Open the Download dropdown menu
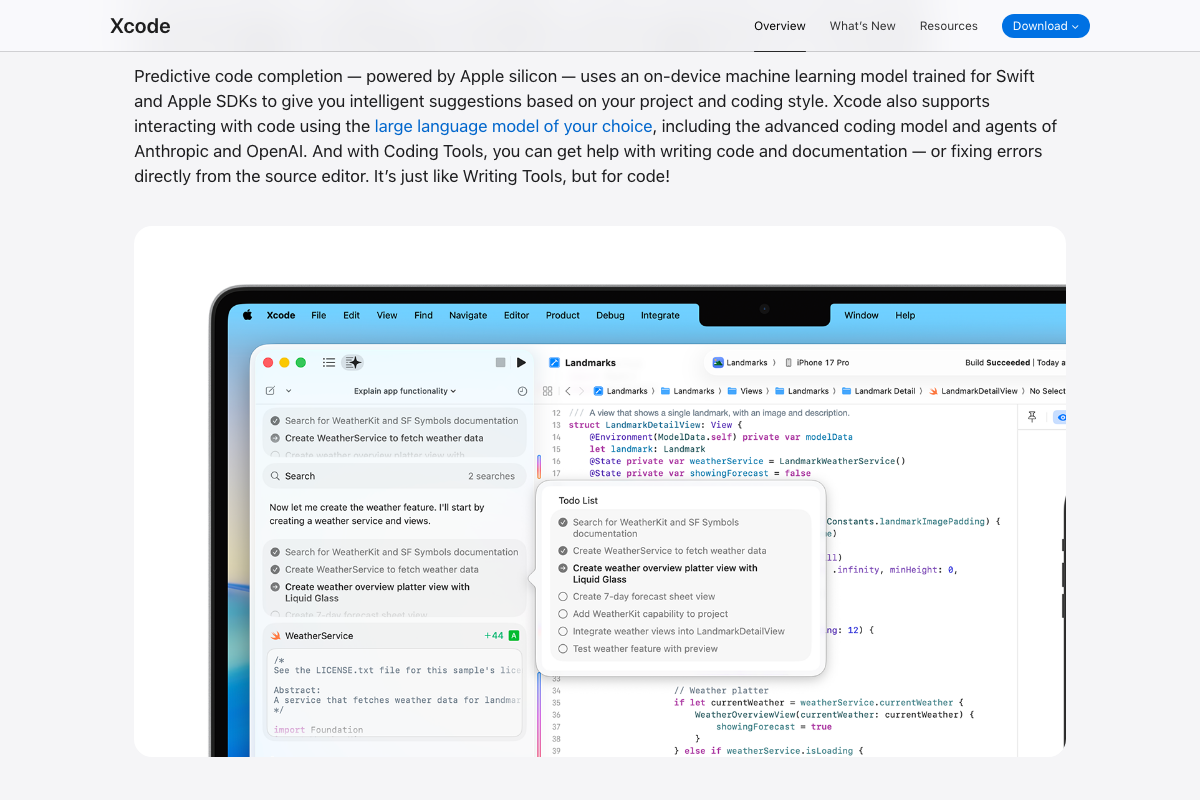1200x800 pixels. click(x=1045, y=26)
